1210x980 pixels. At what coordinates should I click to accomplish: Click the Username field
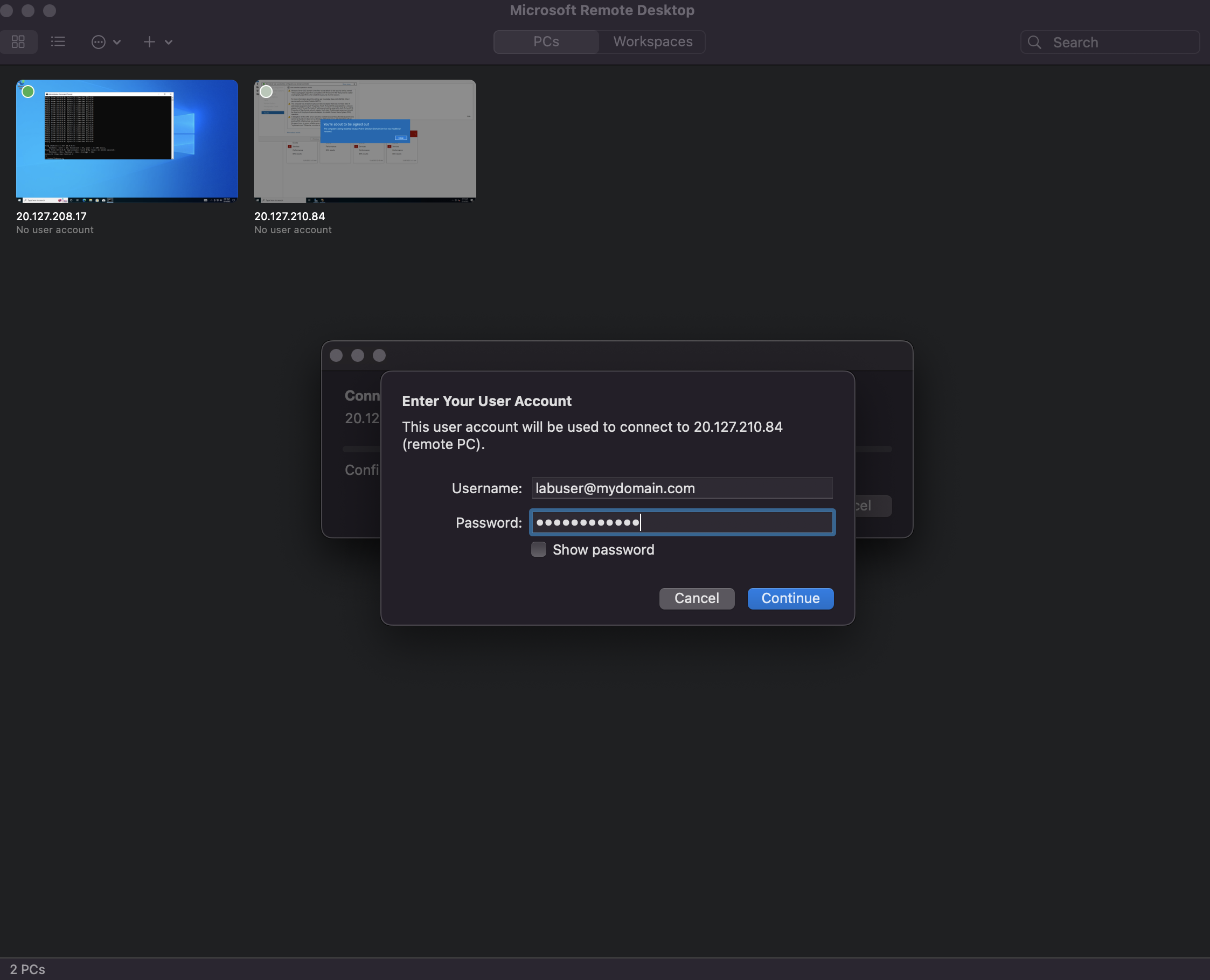click(682, 488)
